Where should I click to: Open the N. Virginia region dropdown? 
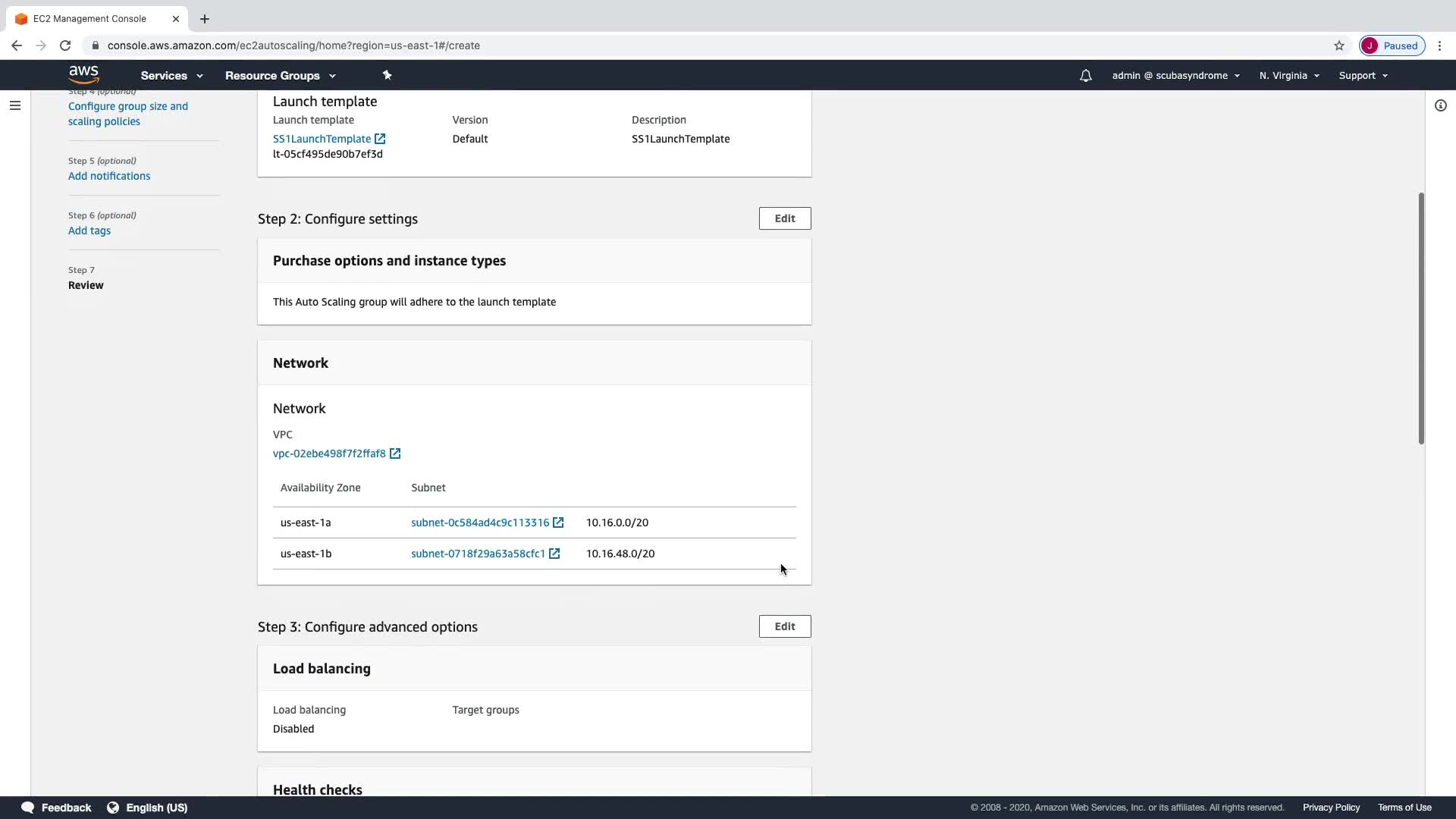(1289, 76)
